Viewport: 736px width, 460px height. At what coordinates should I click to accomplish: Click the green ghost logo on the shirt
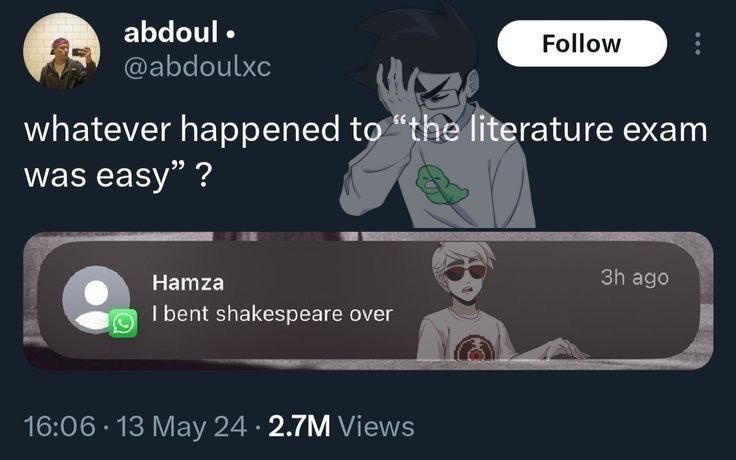click(440, 185)
